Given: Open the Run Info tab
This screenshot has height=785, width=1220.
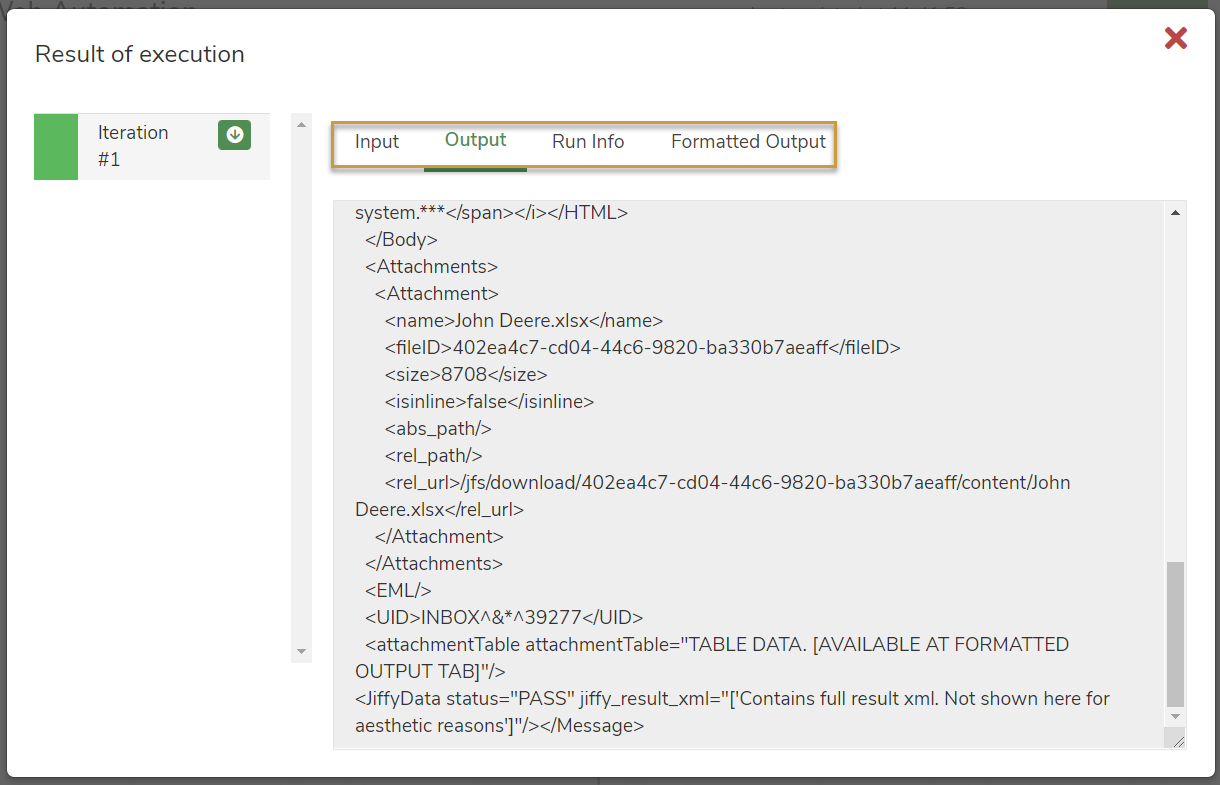Looking at the screenshot, I should click(587, 141).
